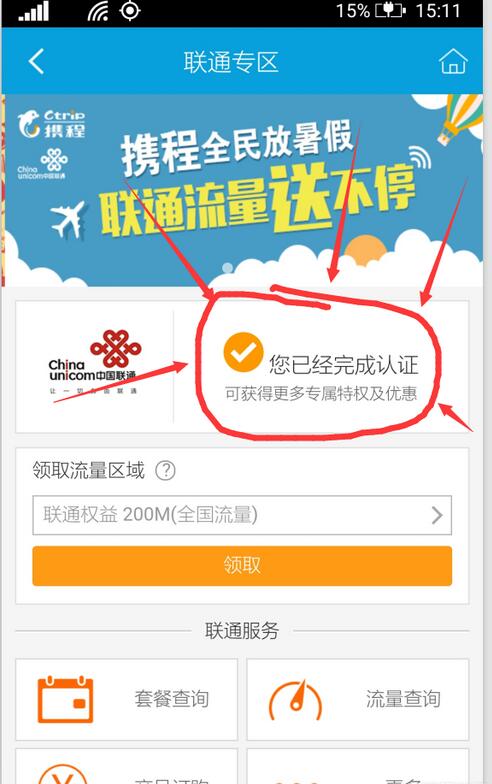Tap the 领取流量区域 label
The height and width of the screenshot is (784, 492).
click(x=88, y=470)
